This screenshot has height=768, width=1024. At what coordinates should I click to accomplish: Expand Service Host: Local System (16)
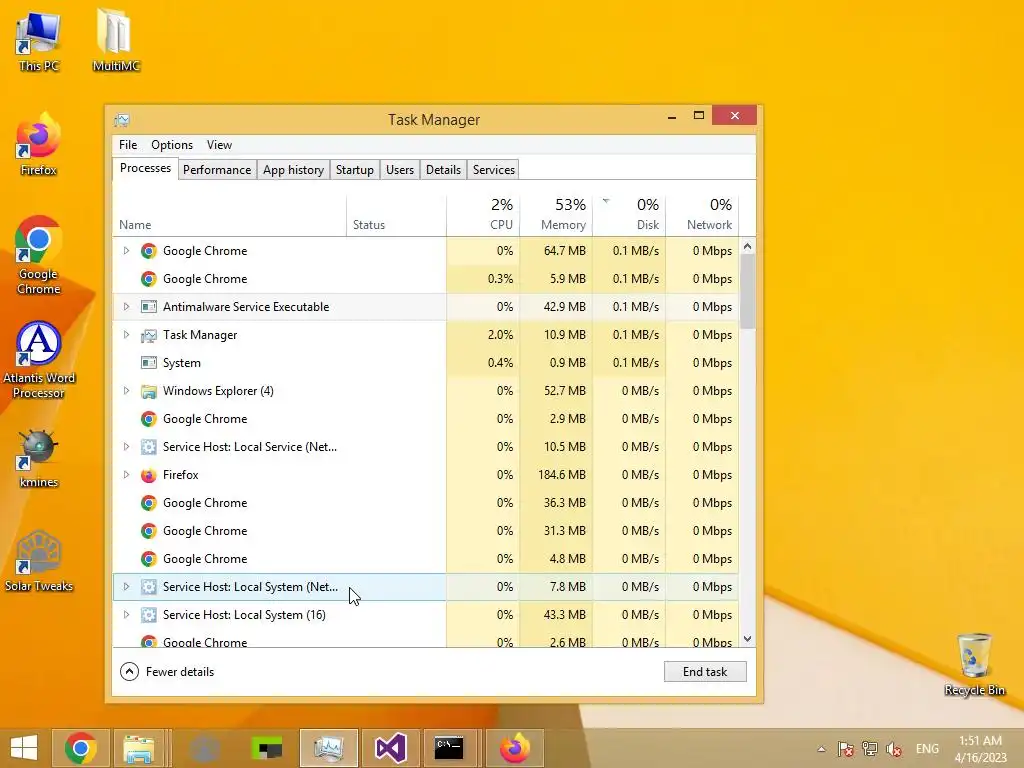click(x=126, y=615)
